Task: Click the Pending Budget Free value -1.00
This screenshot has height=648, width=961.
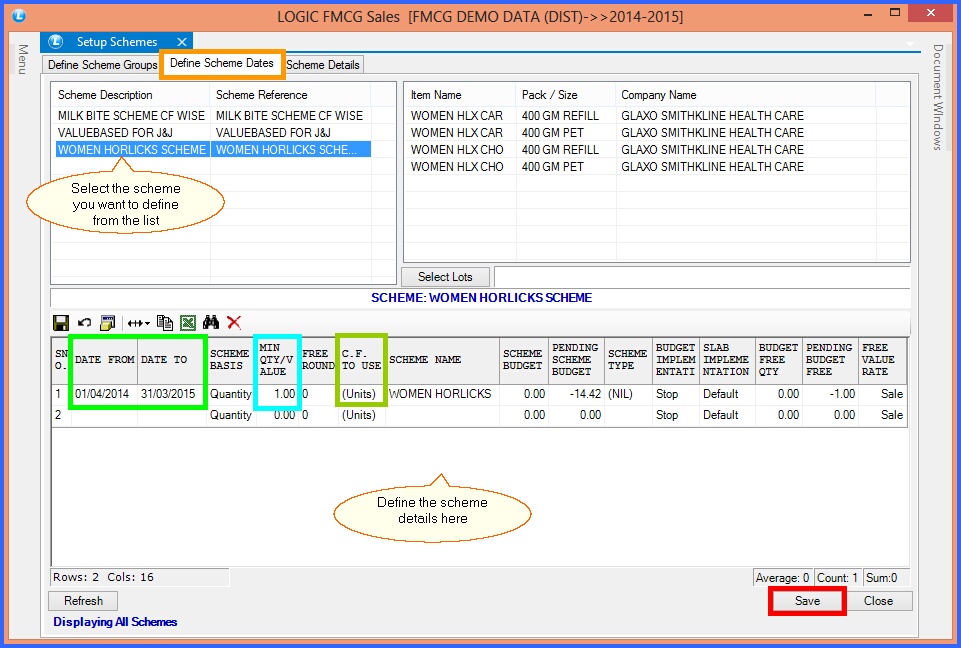Action: coord(830,394)
